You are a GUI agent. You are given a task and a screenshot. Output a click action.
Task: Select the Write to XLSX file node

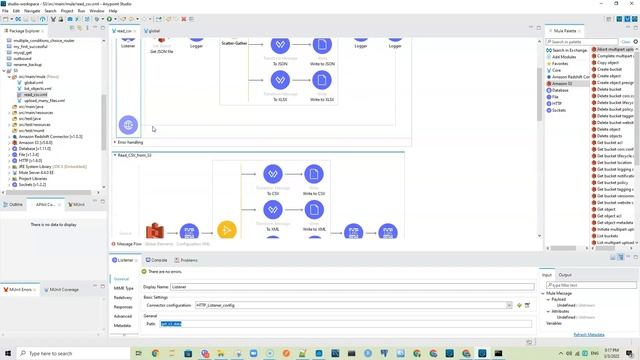point(322,80)
